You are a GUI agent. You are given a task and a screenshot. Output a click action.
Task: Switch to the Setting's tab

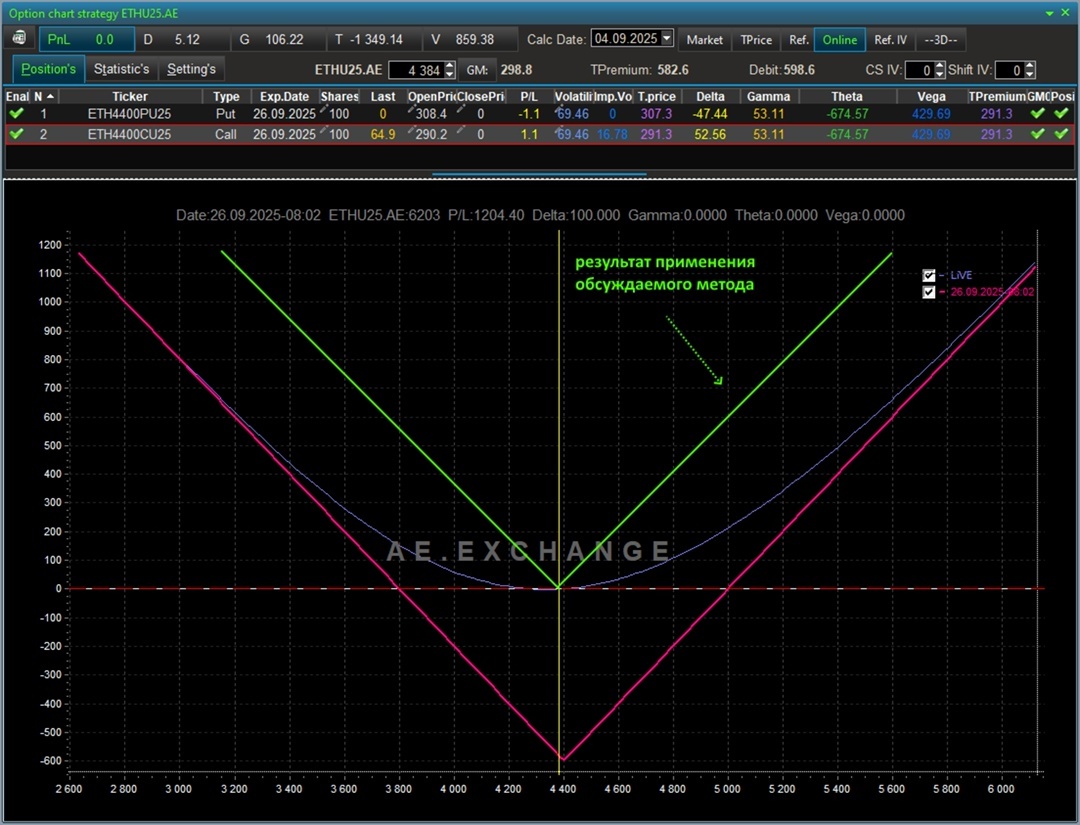tap(191, 69)
